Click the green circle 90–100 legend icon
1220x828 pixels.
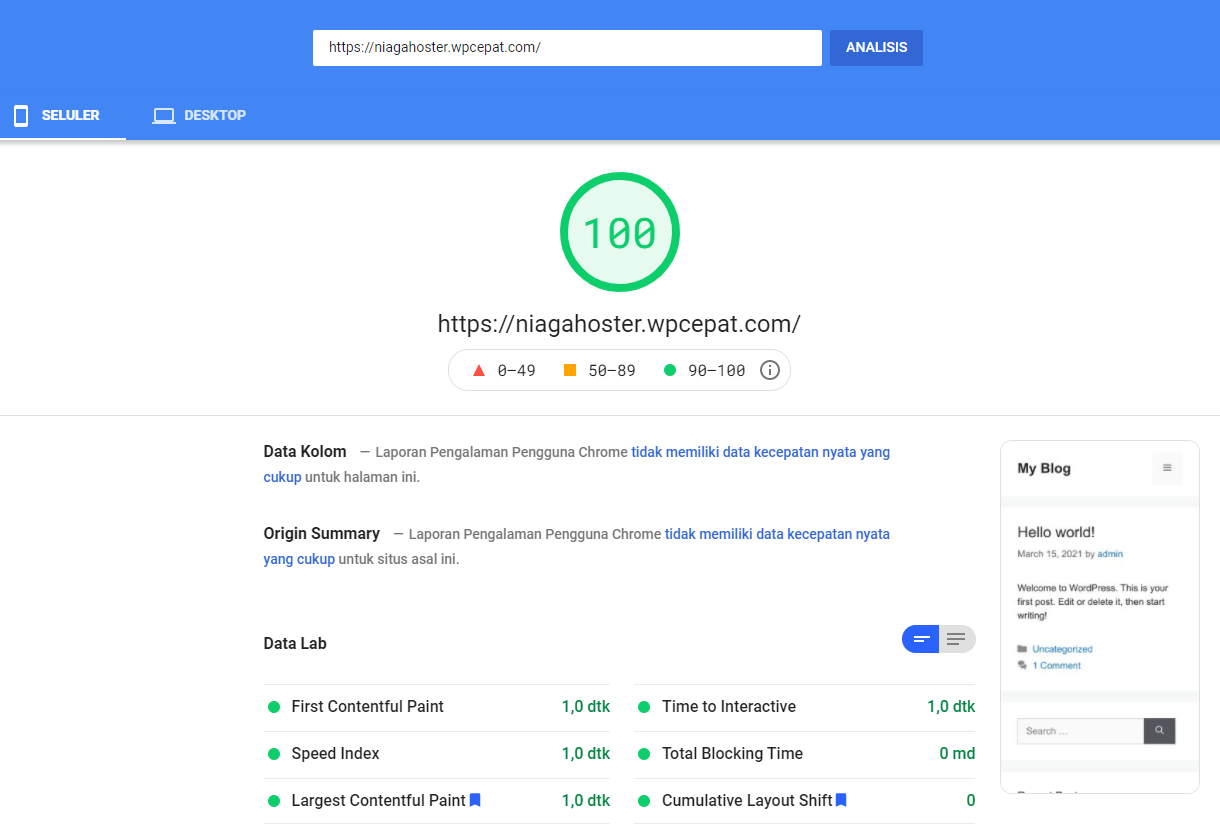pyautogui.click(x=670, y=370)
